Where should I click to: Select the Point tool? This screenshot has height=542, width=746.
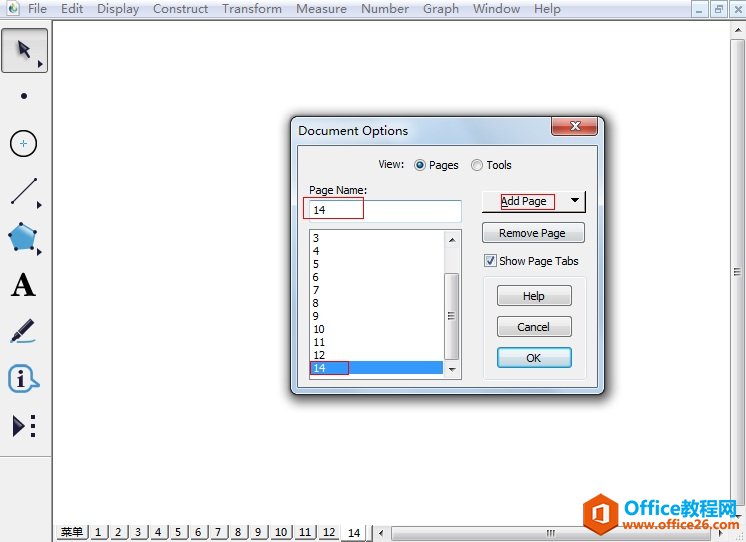click(24, 96)
